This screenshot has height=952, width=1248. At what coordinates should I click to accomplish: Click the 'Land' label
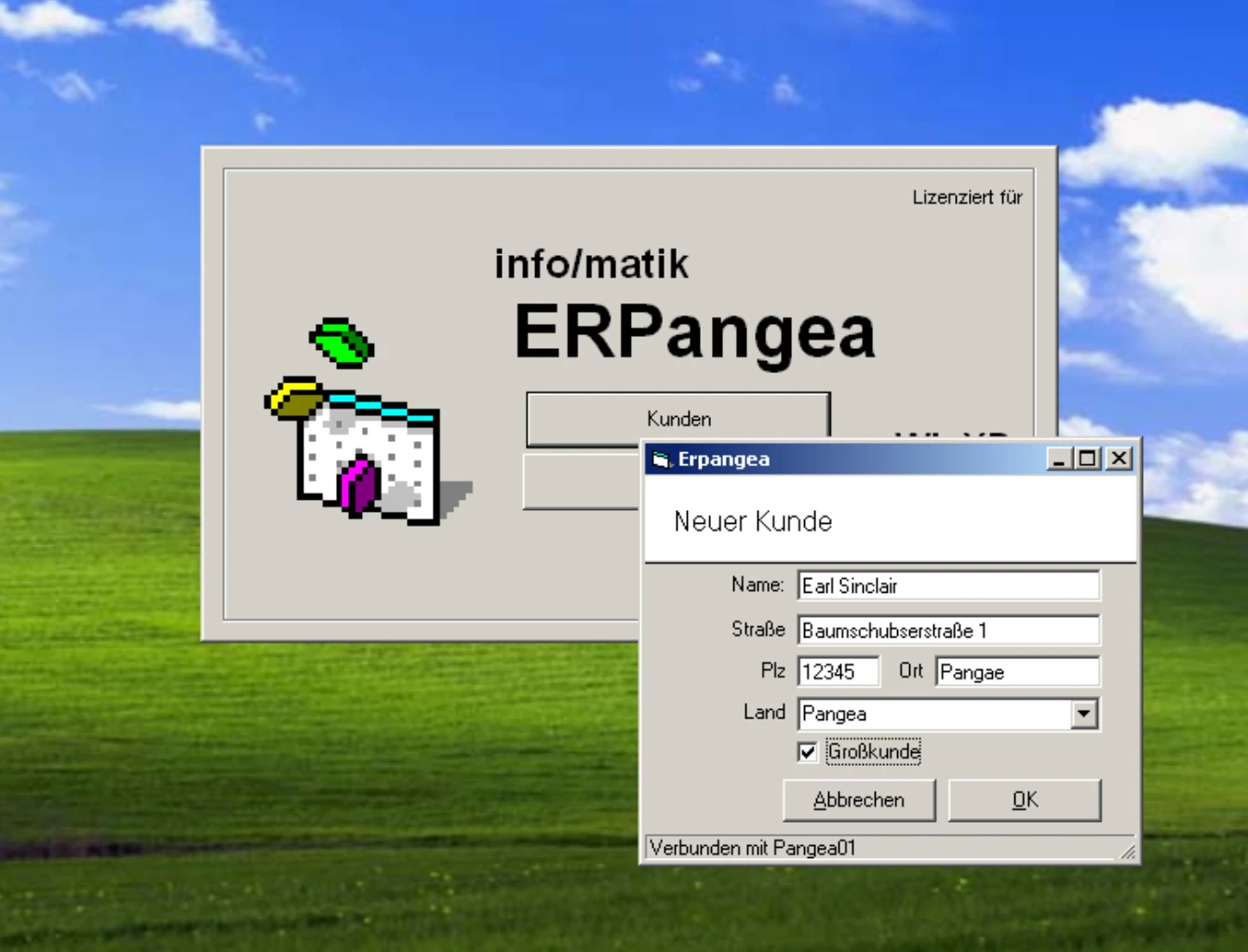pos(764,712)
